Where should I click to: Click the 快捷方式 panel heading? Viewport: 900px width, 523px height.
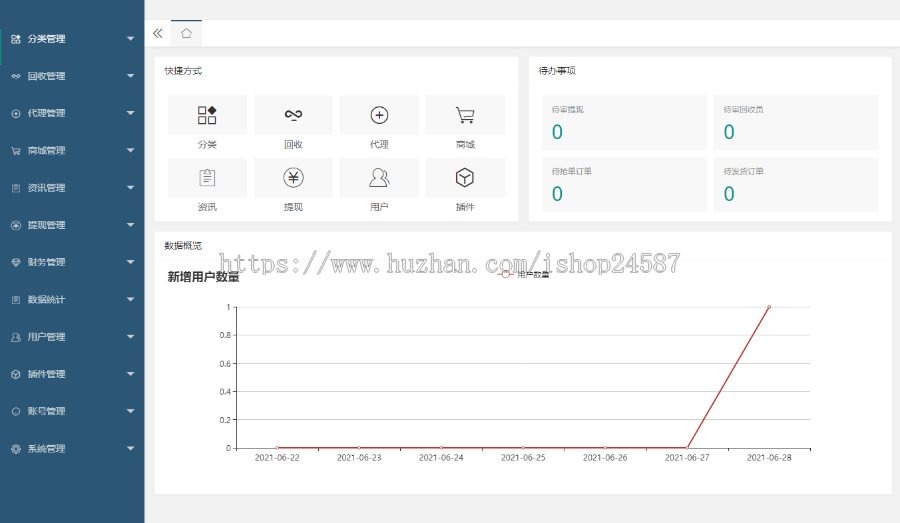[x=183, y=71]
